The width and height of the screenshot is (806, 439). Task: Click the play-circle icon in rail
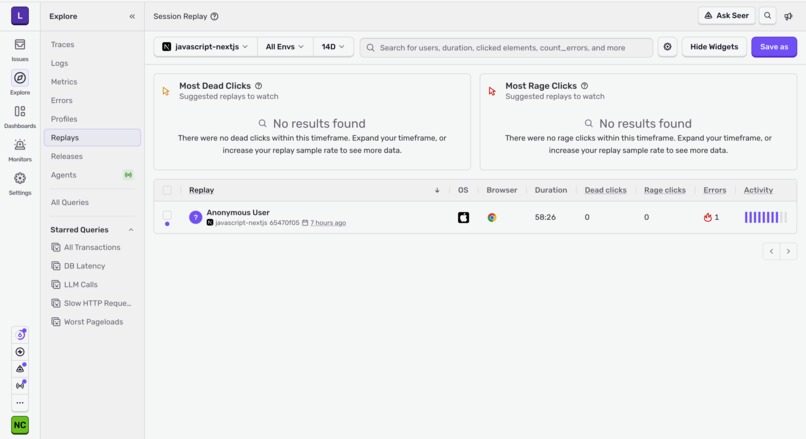pyautogui.click(x=20, y=352)
